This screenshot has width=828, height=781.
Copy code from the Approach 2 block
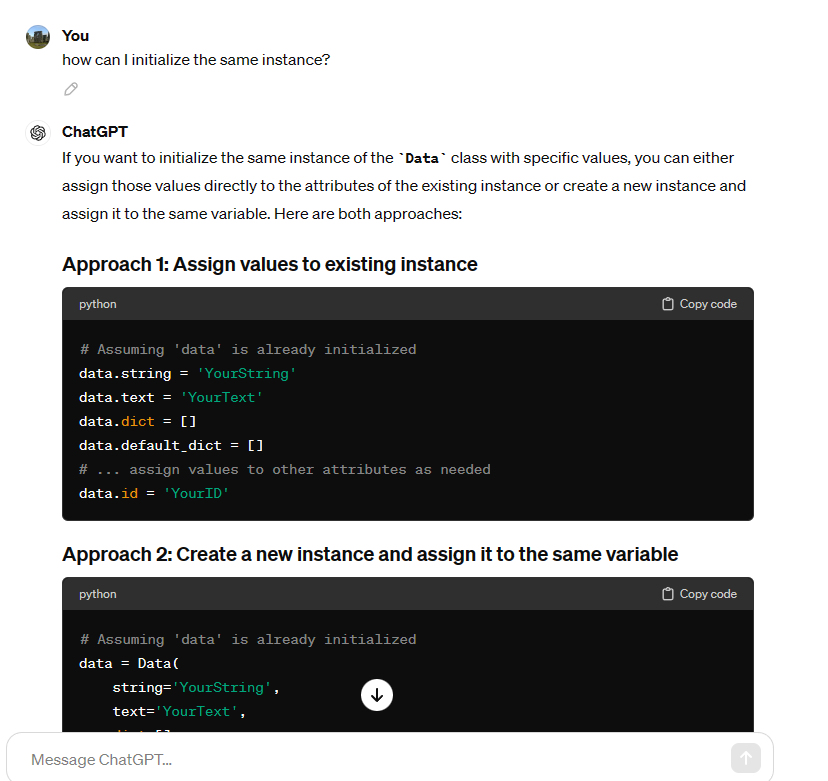point(699,594)
